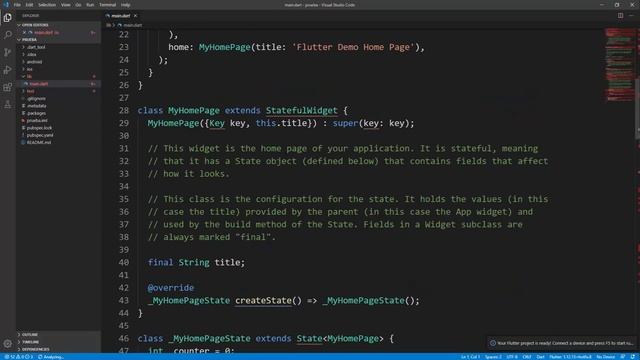Click the Flutter version status item
The height and width of the screenshot is (360, 640).
570,357
